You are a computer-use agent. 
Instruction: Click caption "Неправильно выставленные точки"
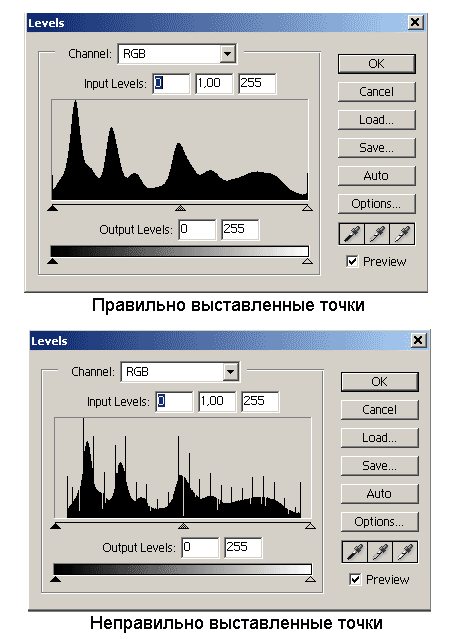click(x=236, y=623)
